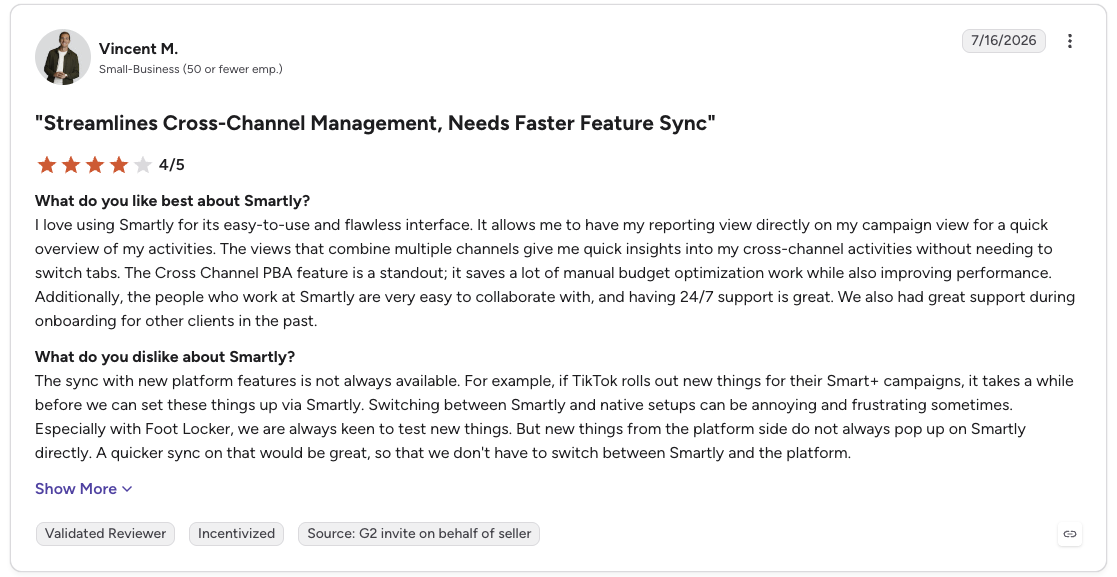Viewport: 1117px width, 577px height.
Task: Click the Incentivized badge
Action: (x=237, y=534)
